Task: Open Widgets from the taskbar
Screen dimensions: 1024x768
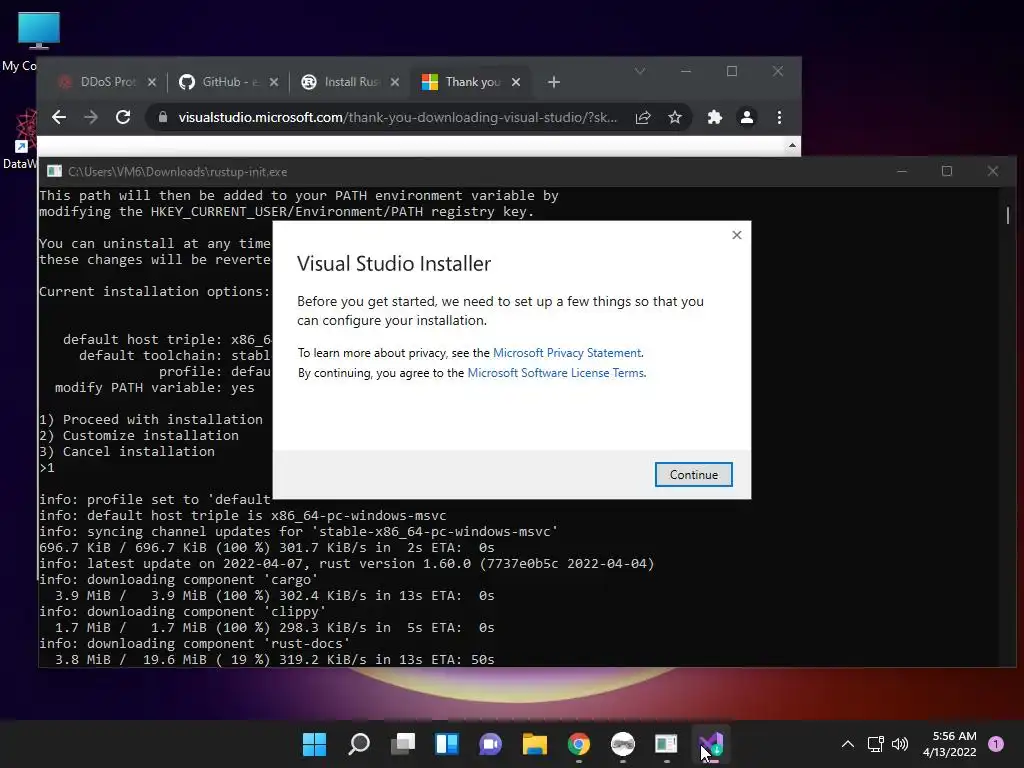Action: point(447,744)
